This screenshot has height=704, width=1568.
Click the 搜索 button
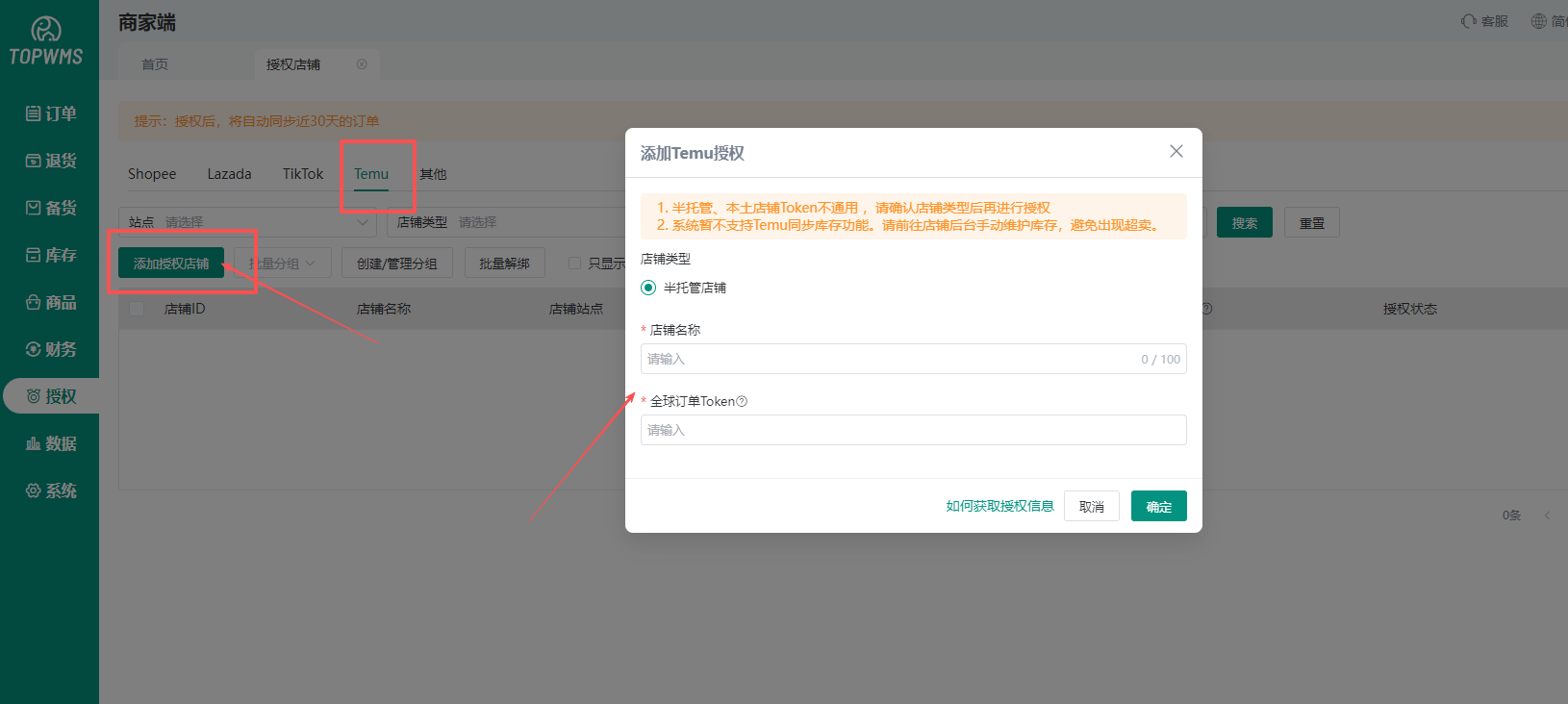(x=1245, y=222)
